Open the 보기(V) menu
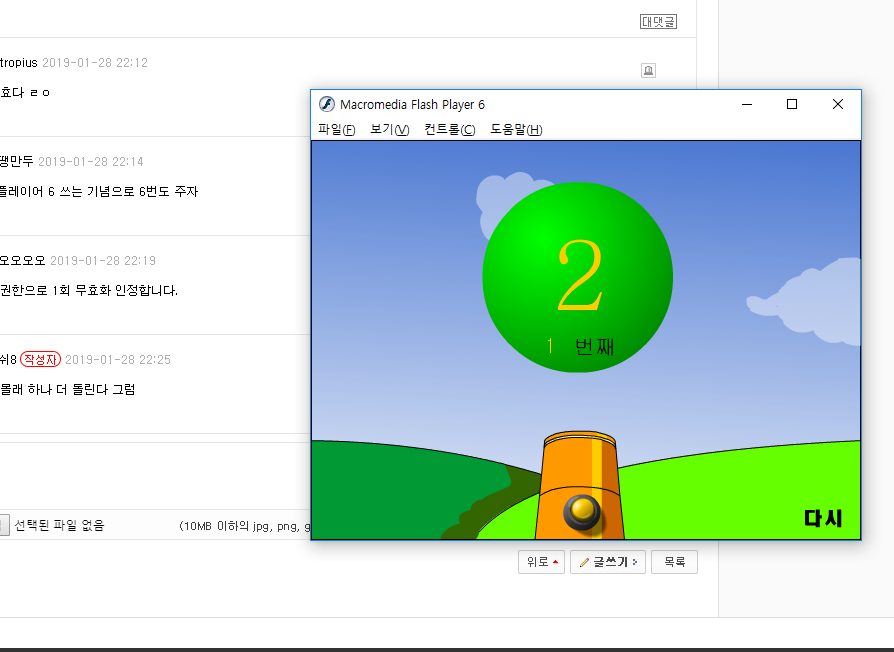This screenshot has width=894, height=652. (389, 130)
